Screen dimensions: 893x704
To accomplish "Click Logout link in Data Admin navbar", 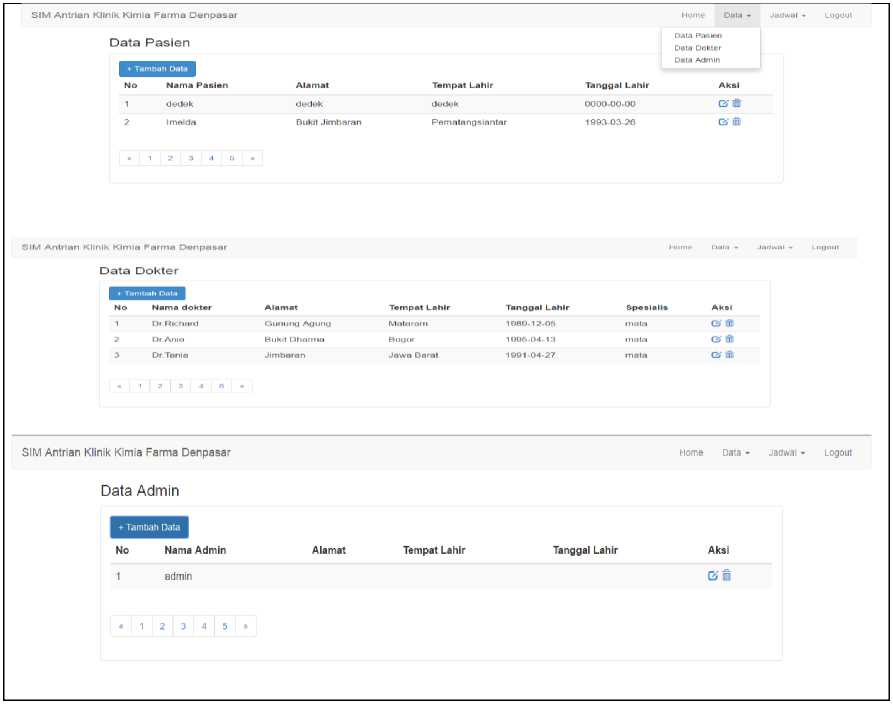I will 838,453.
